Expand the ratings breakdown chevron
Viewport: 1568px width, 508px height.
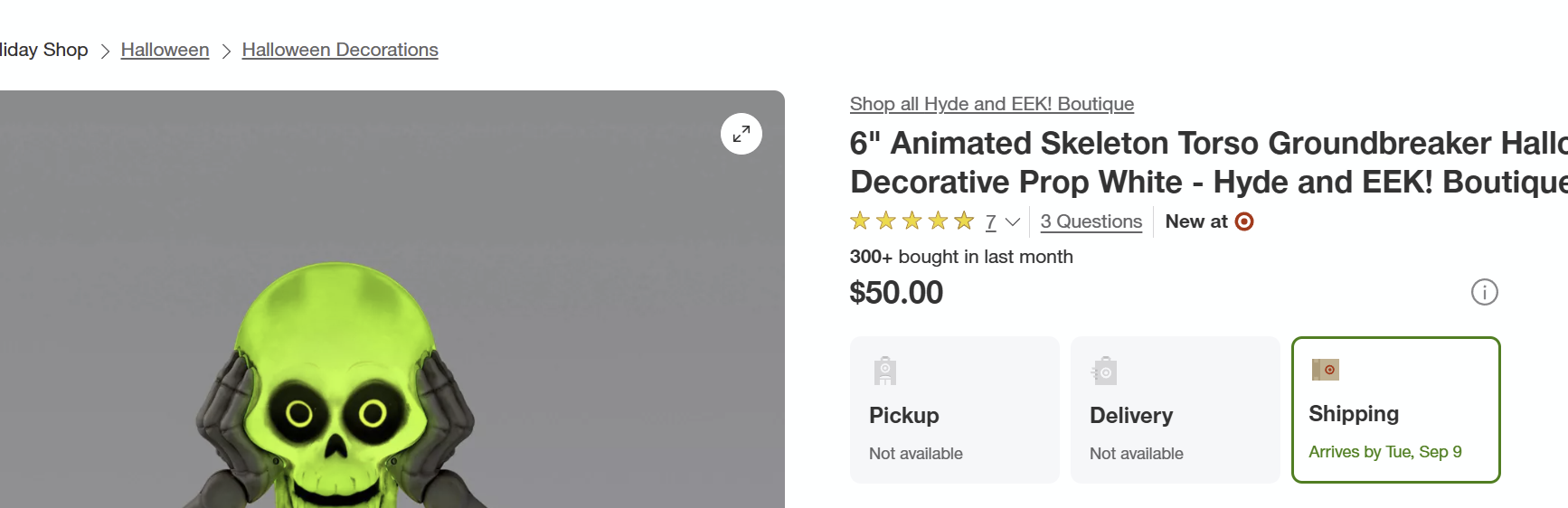[1013, 221]
